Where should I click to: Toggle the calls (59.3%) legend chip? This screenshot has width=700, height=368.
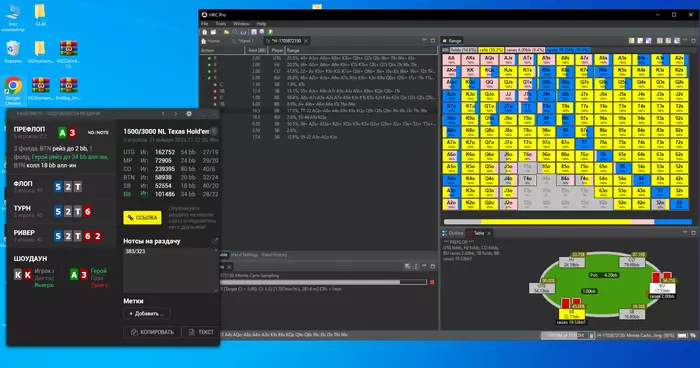point(491,50)
